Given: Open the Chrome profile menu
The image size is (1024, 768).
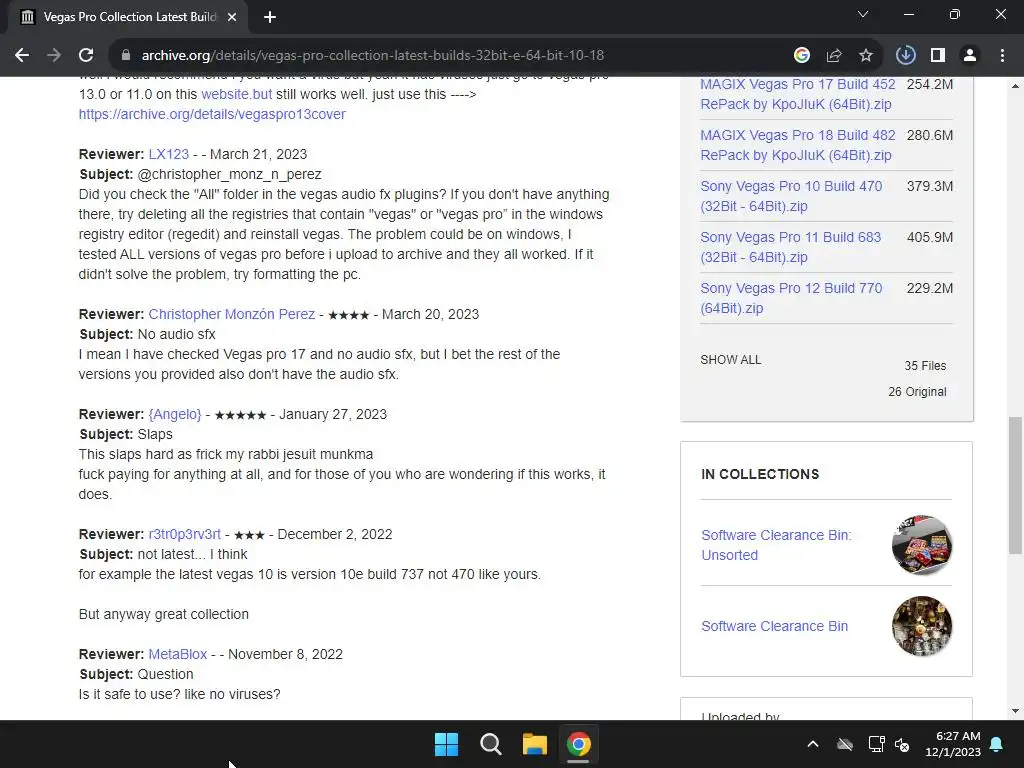Looking at the screenshot, I should 970,56.
